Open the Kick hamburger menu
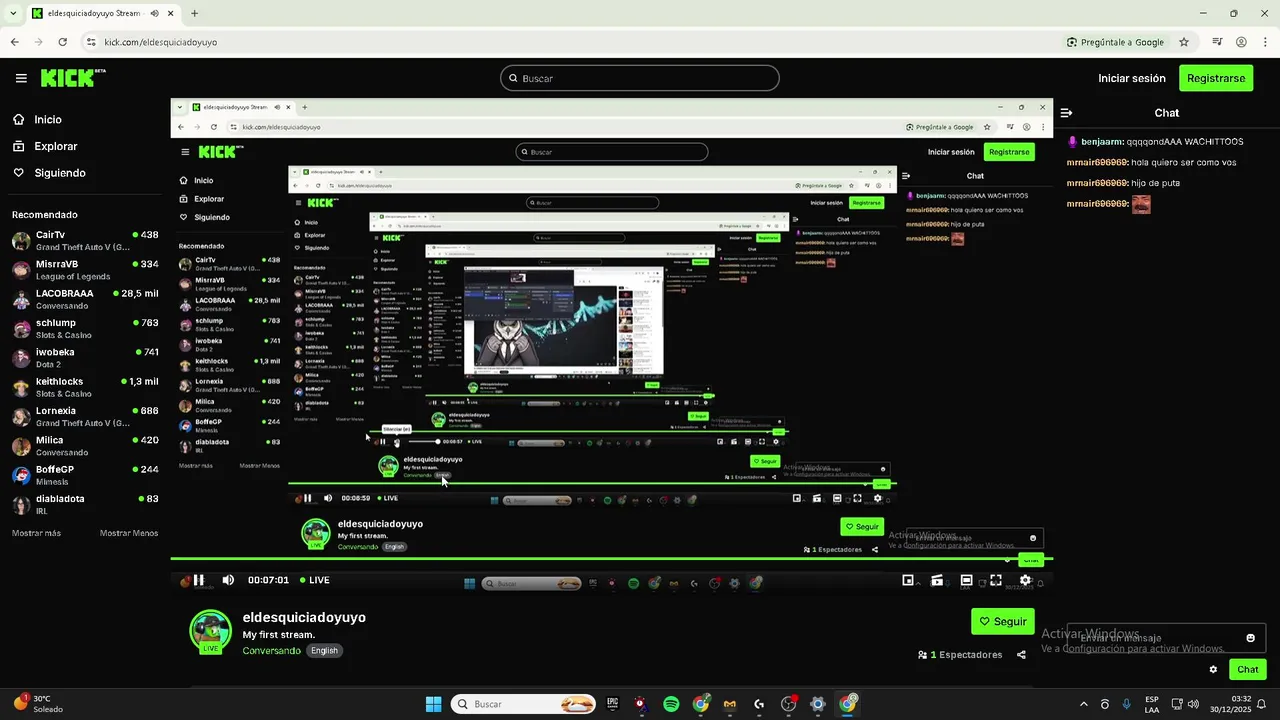This screenshot has height=720, width=1280. tap(21, 78)
